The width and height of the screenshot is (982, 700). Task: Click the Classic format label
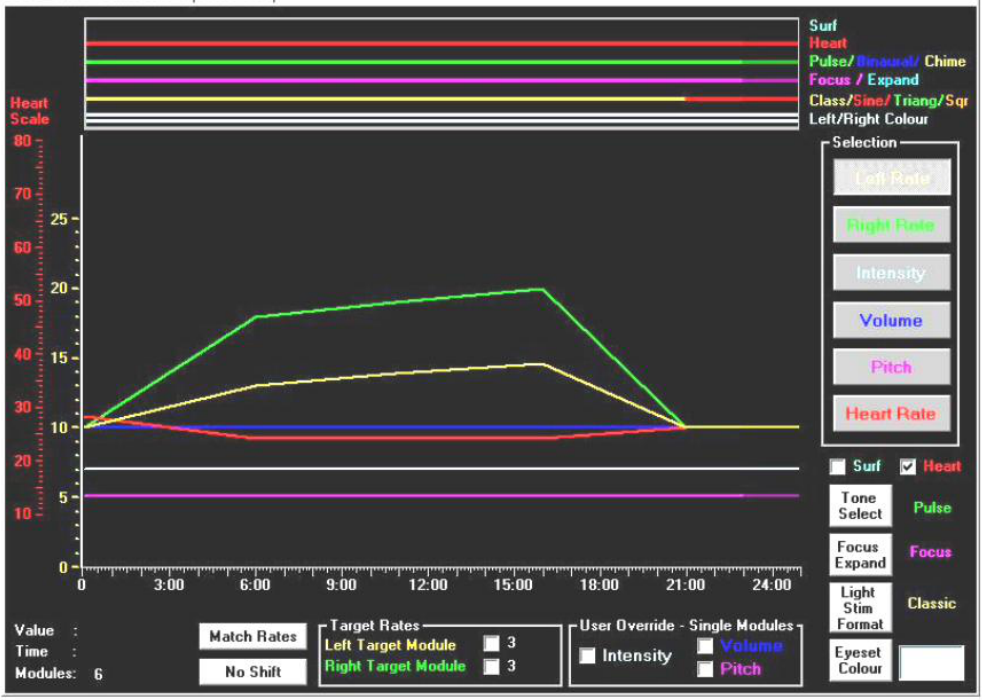pyautogui.click(x=932, y=604)
